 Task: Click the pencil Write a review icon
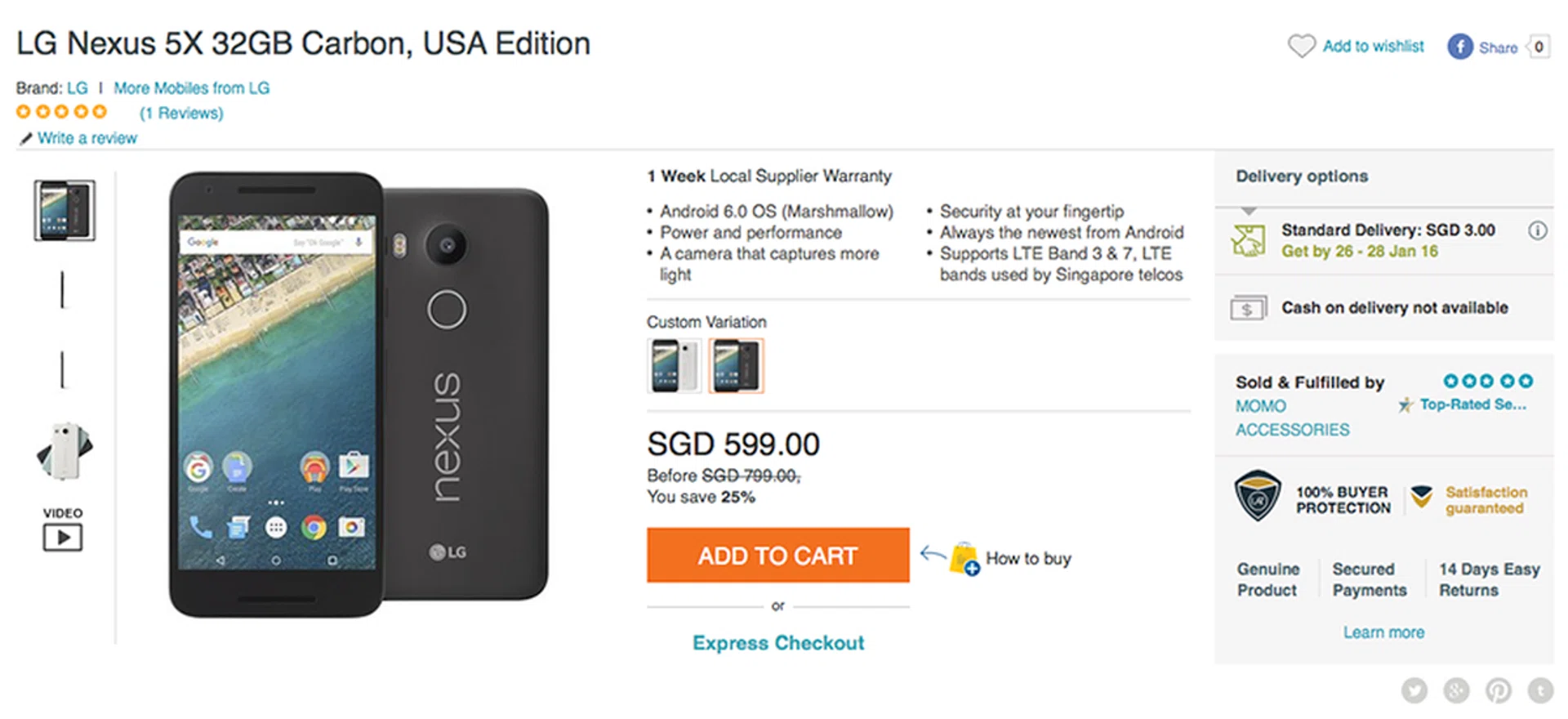[26, 139]
